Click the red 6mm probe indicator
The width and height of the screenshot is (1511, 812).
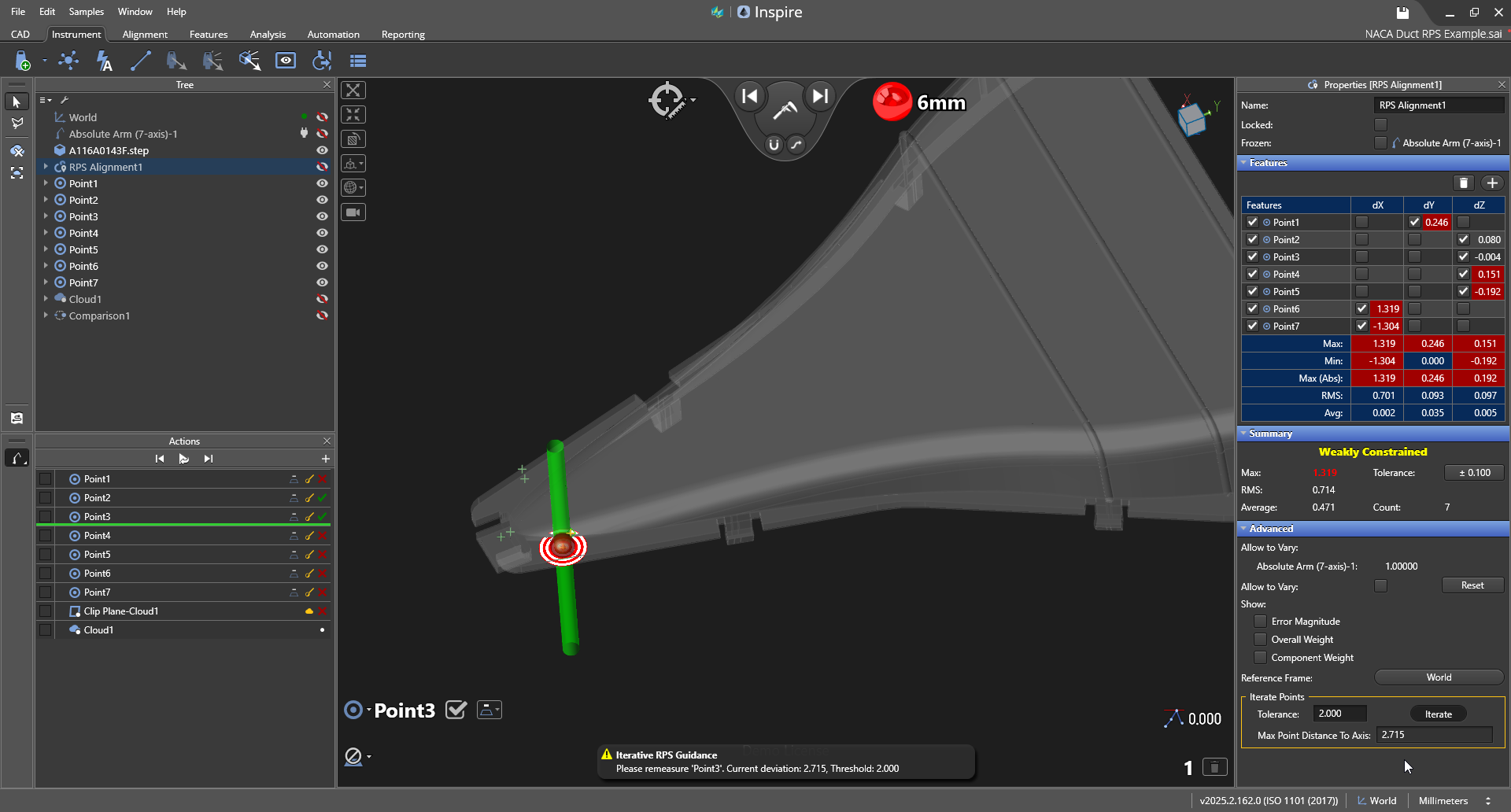(x=892, y=101)
